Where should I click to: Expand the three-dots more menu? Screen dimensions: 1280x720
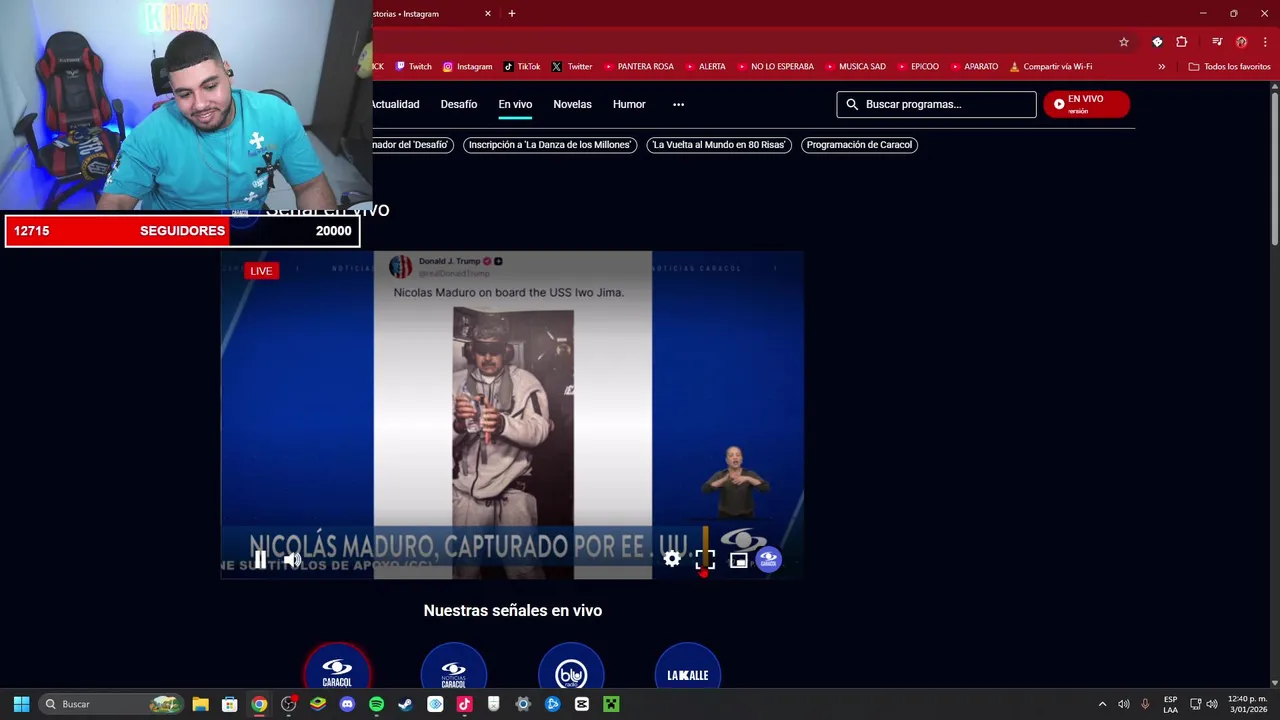678,104
